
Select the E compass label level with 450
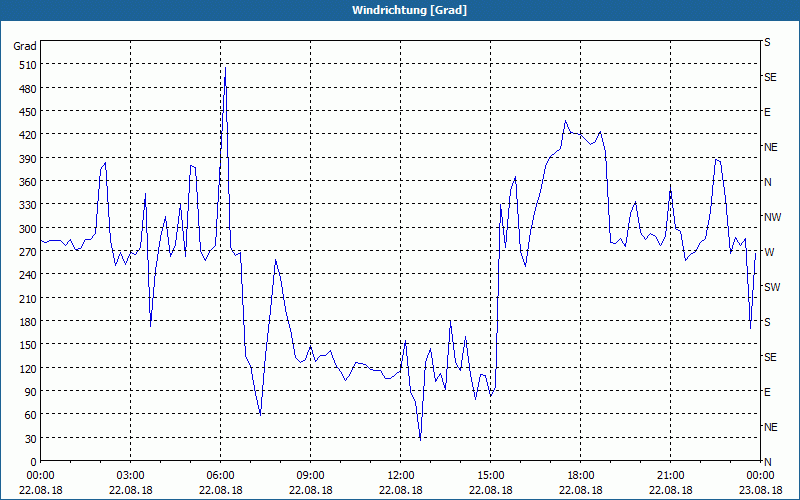pos(767,112)
